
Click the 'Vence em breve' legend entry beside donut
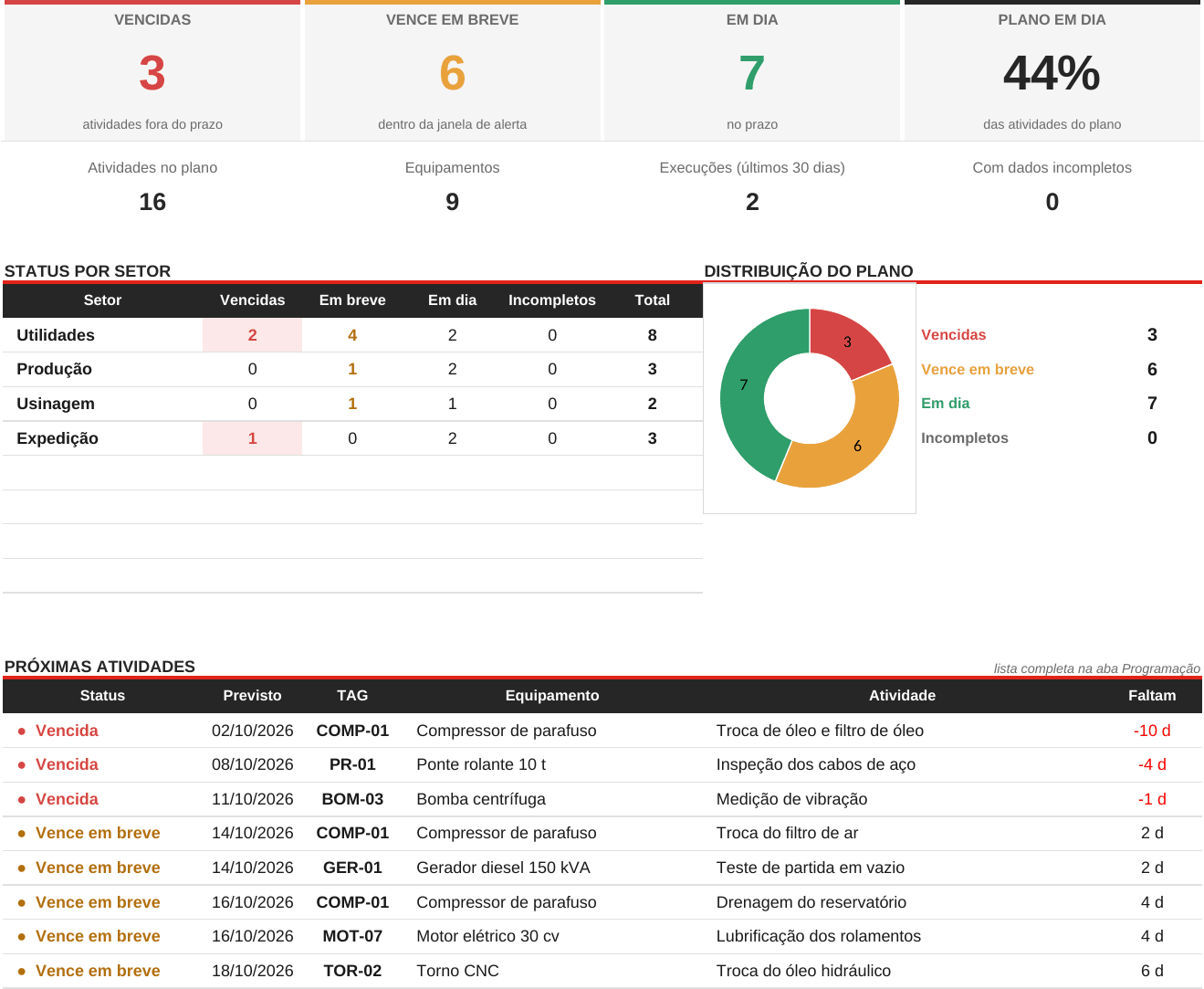(978, 370)
